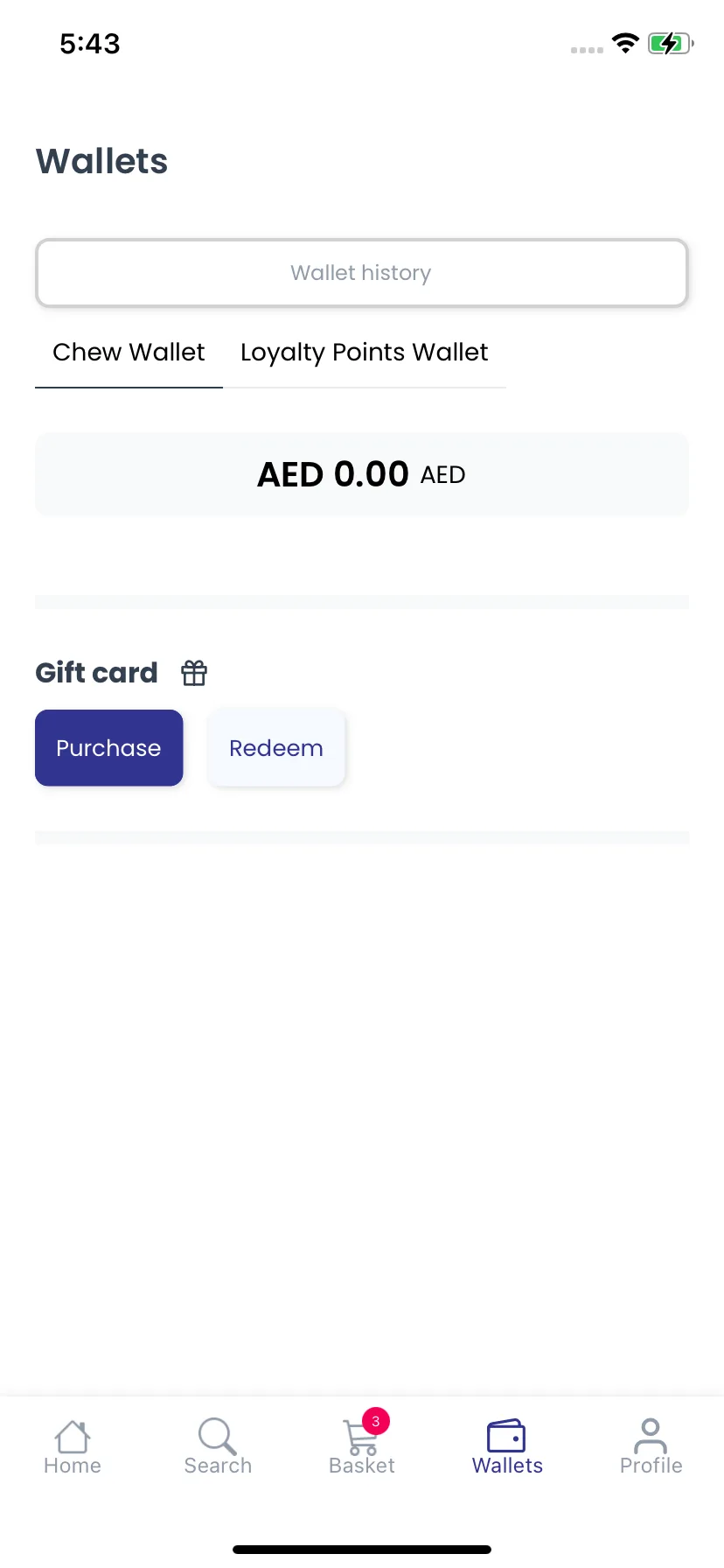Open the Profile person icon
Screen dimensions: 724x1568
point(651,1435)
